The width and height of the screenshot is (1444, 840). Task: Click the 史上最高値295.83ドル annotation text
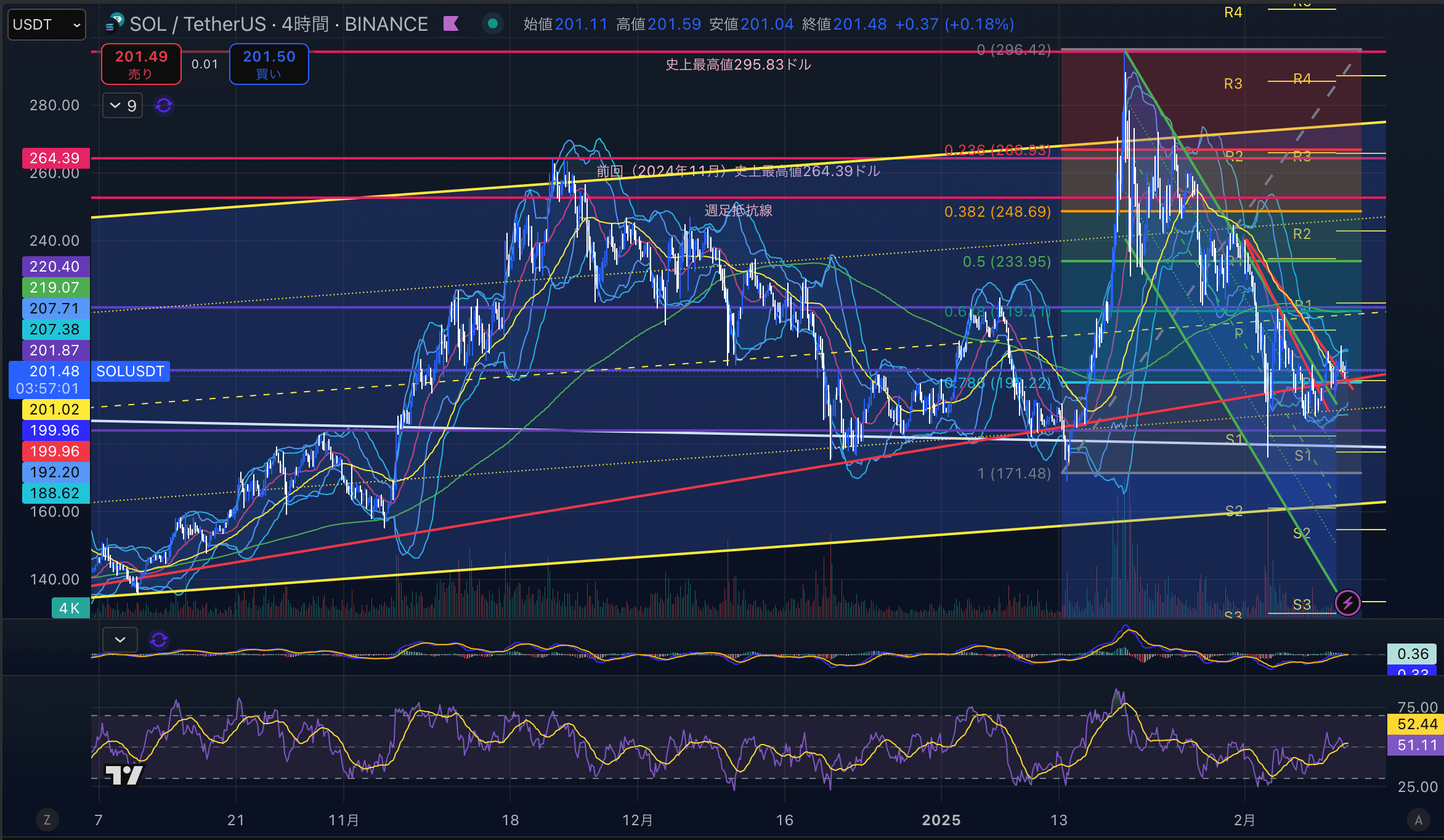[x=738, y=65]
